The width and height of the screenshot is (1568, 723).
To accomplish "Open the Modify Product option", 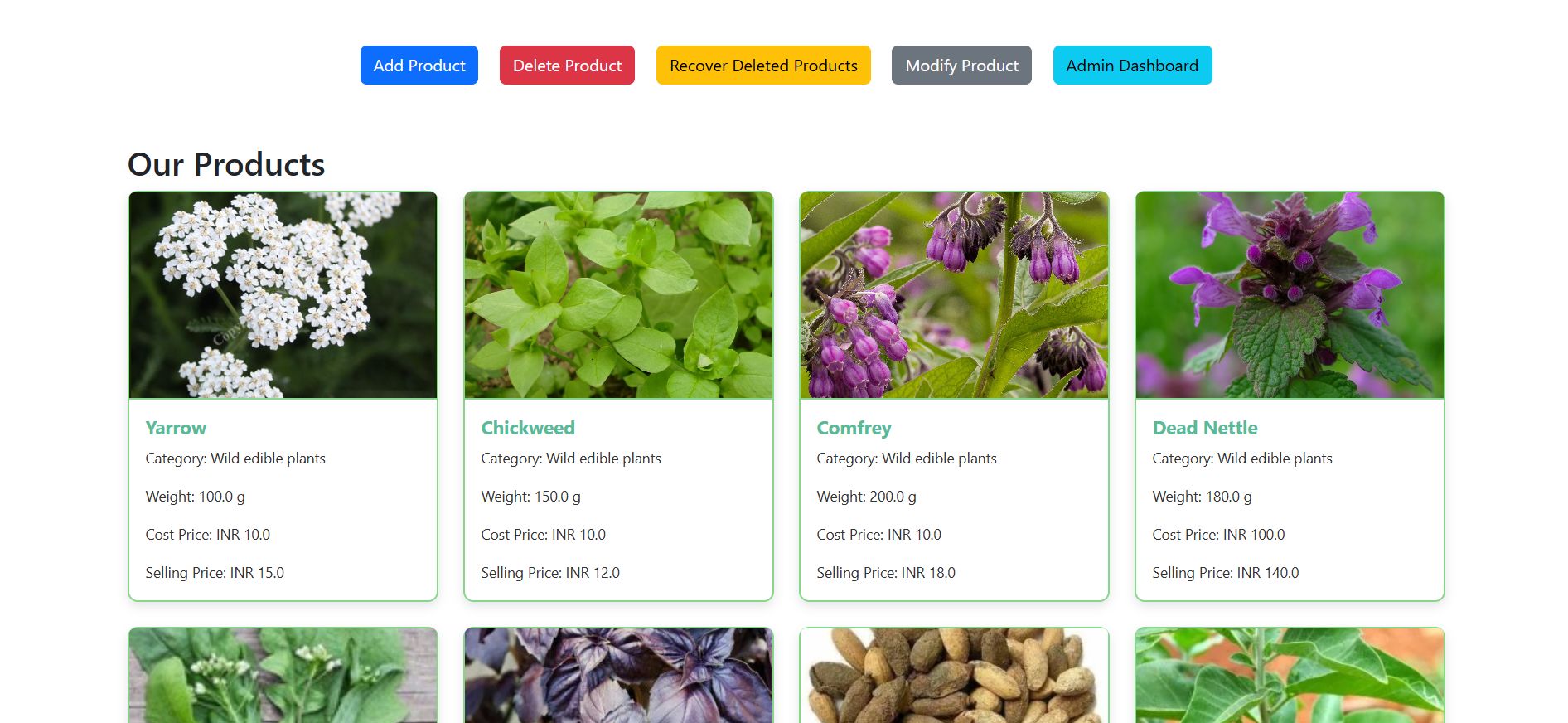I will click(x=961, y=66).
